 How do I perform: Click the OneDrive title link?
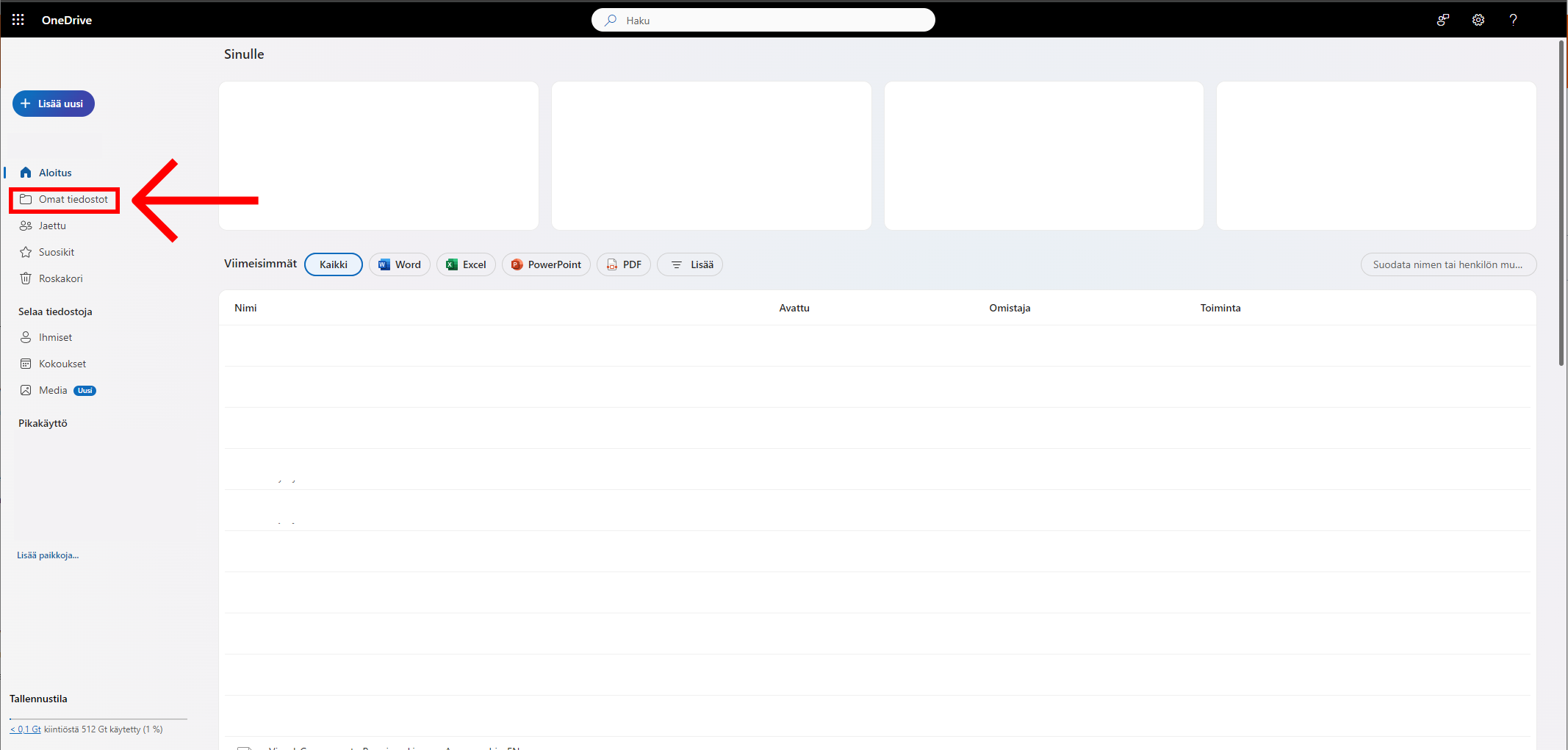click(67, 20)
